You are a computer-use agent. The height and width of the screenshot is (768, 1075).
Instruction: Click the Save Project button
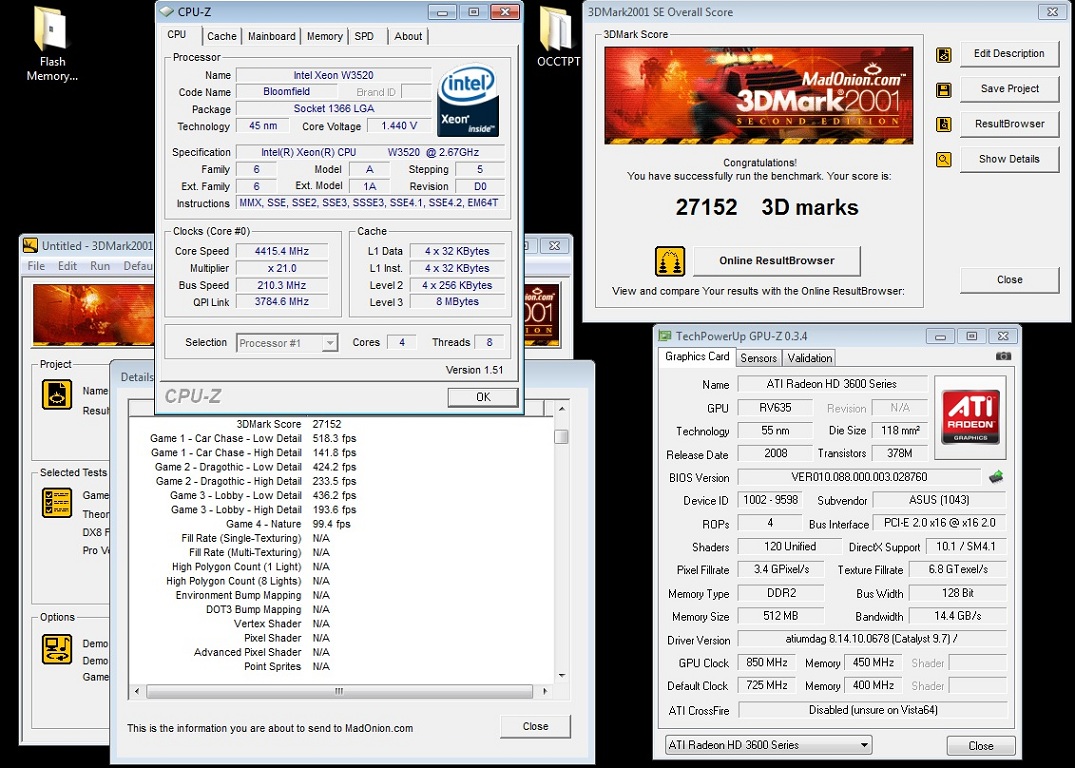point(1009,88)
